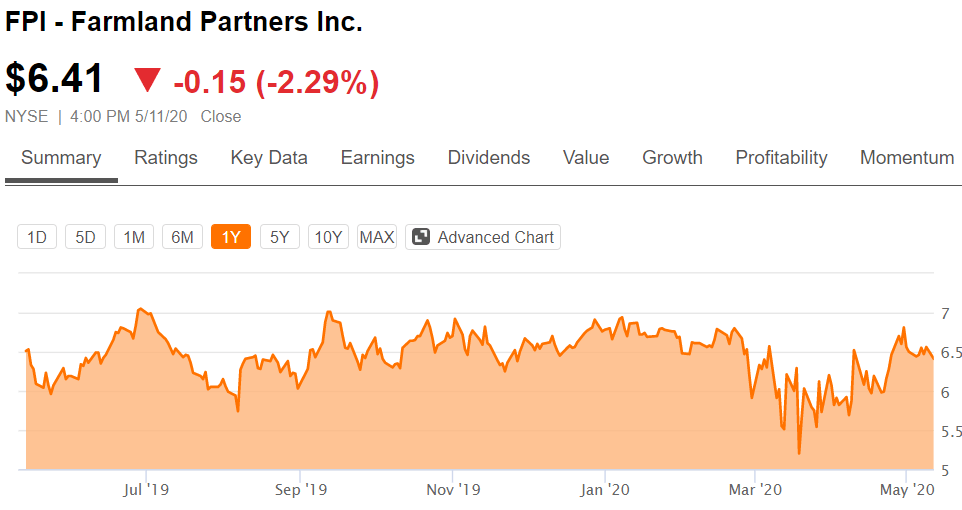Screen dimensions: 962x510
Task: Display MAX chart history
Action: [377, 237]
